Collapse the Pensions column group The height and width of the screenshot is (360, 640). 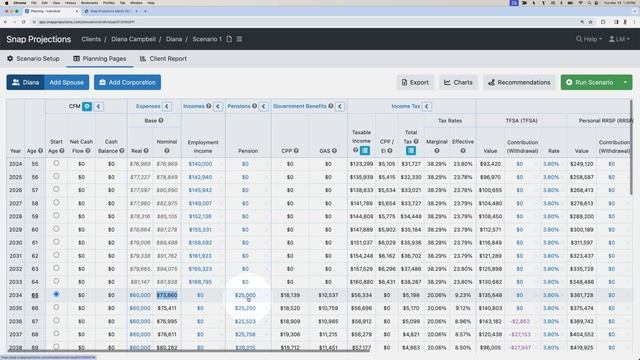point(264,107)
